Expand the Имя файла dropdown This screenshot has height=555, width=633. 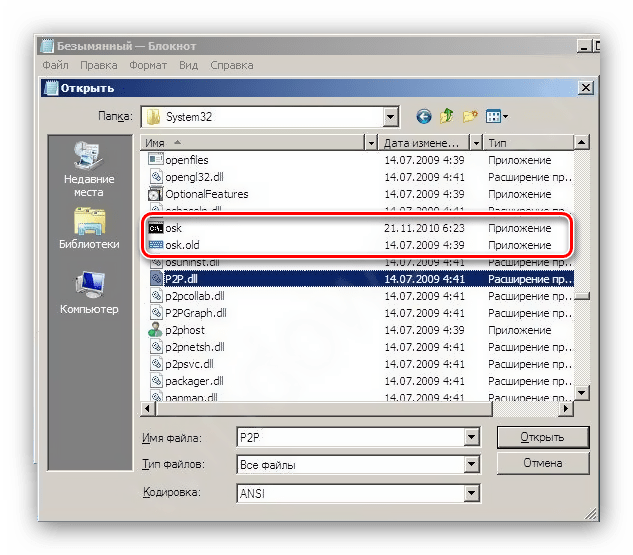pyautogui.click(x=472, y=437)
